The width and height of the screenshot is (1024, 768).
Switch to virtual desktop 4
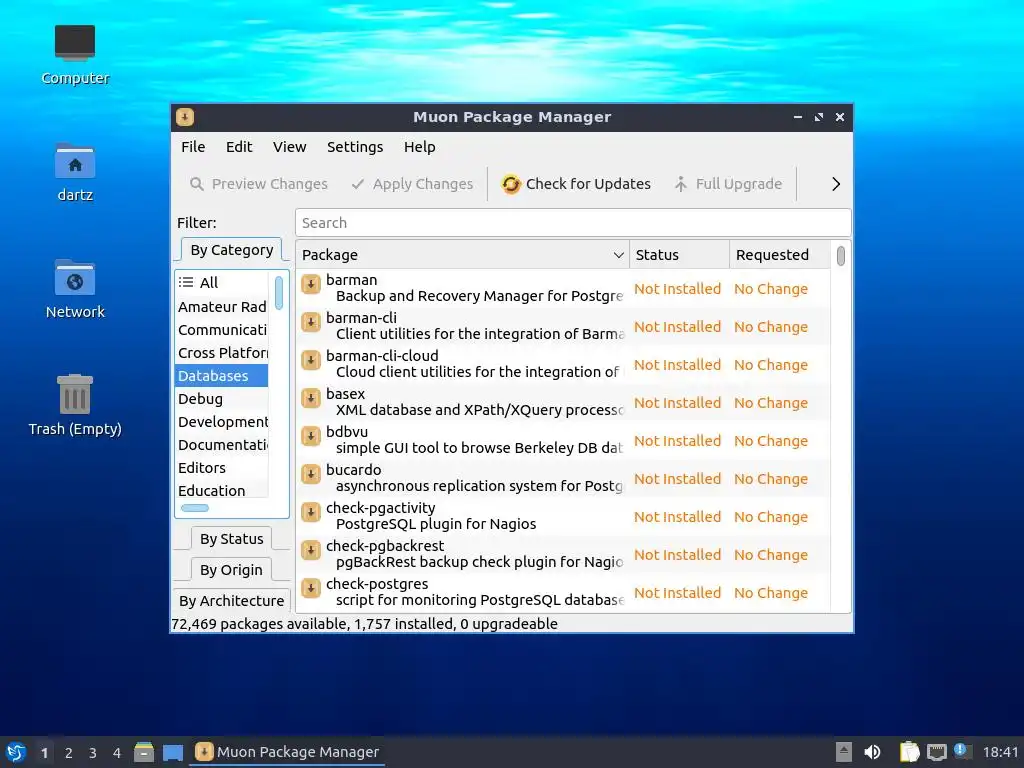click(117, 753)
